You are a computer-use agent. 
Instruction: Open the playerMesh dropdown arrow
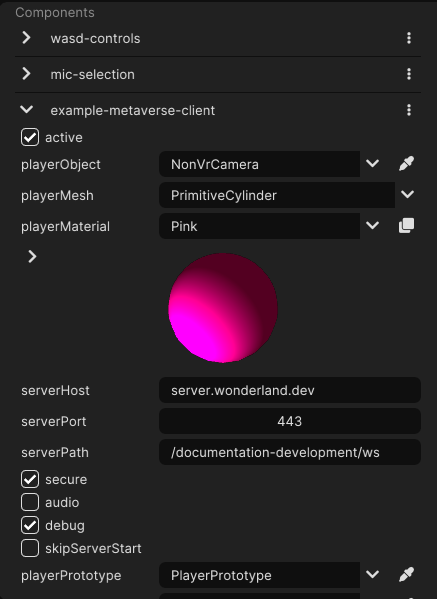pyautogui.click(x=408, y=195)
